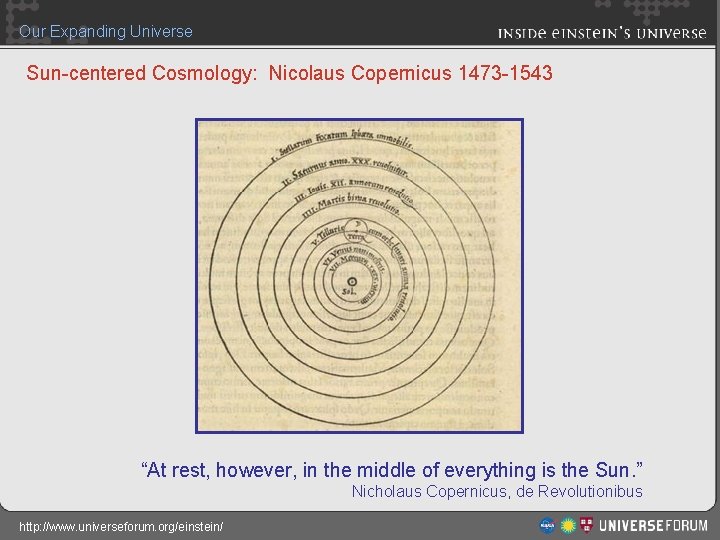Click the Harvard shield logo icon
The height and width of the screenshot is (540, 720).
pyautogui.click(x=586, y=525)
